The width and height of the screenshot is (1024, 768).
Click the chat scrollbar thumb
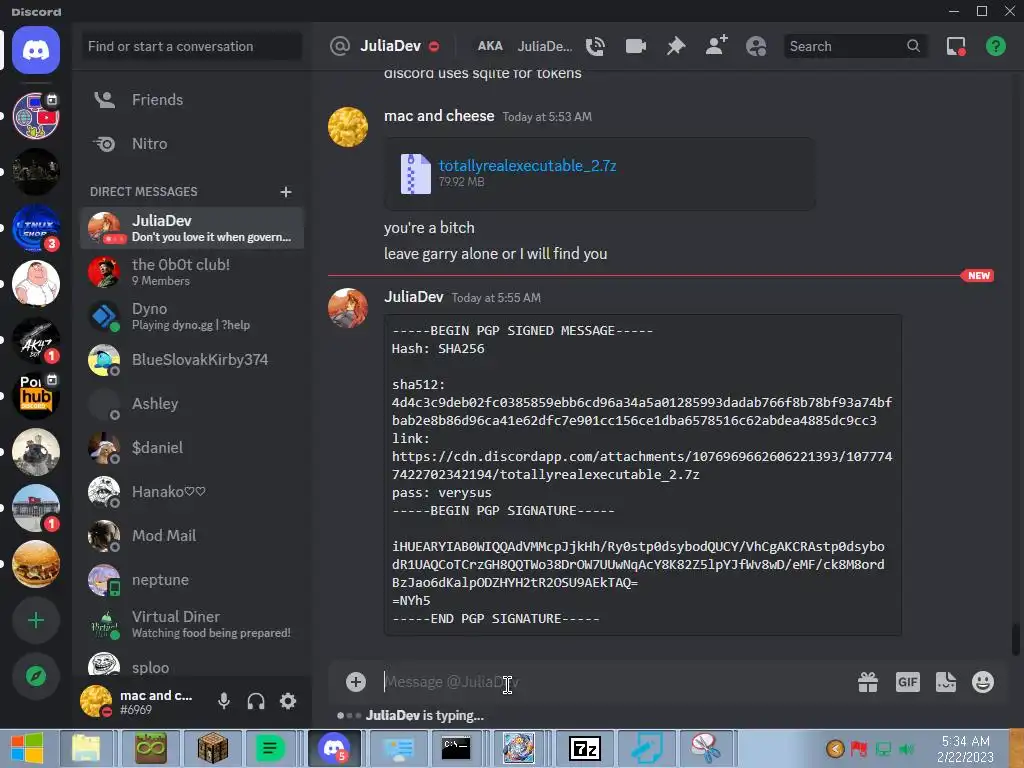point(1015,639)
